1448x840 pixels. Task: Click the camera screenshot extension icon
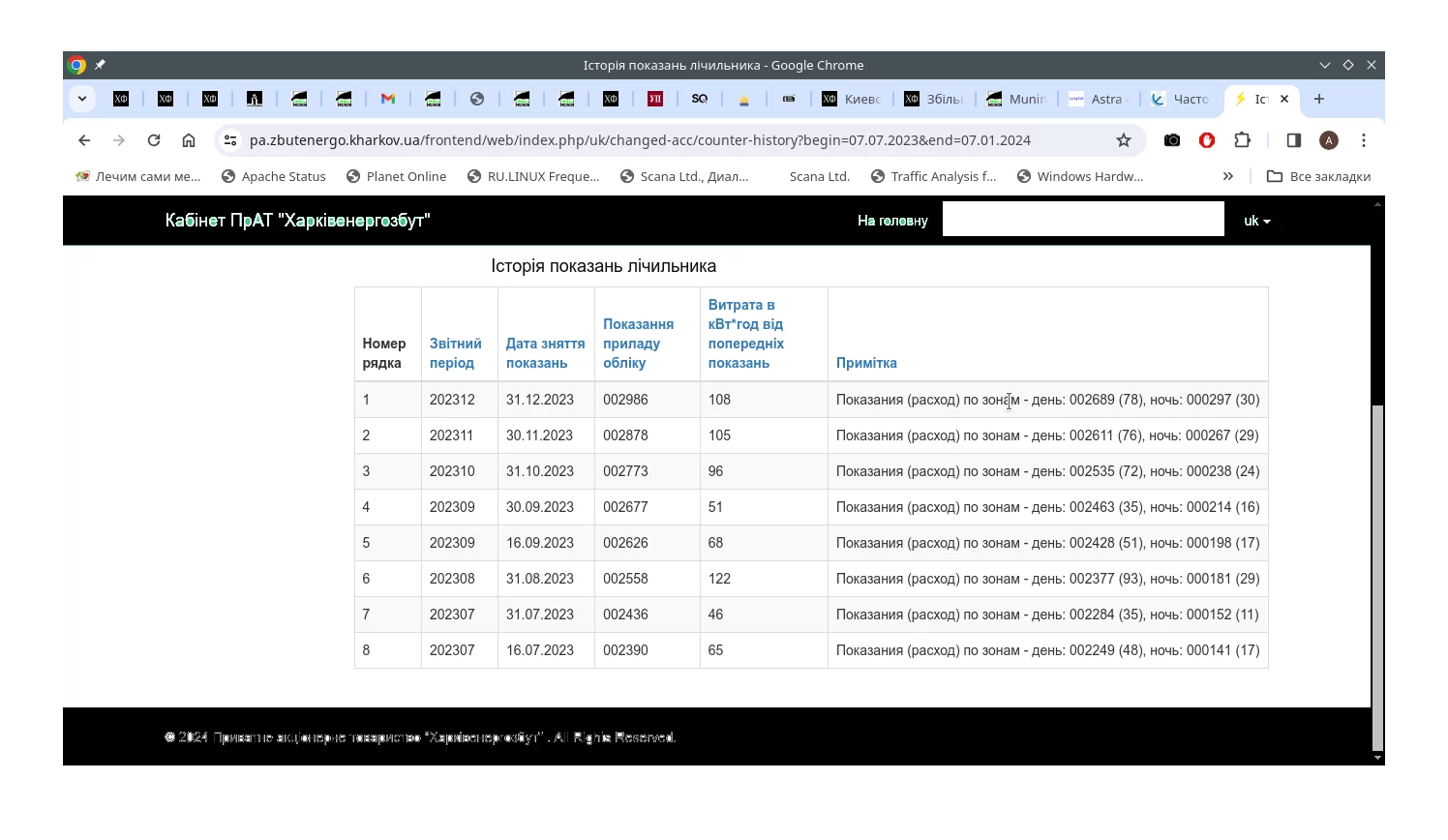click(1172, 140)
